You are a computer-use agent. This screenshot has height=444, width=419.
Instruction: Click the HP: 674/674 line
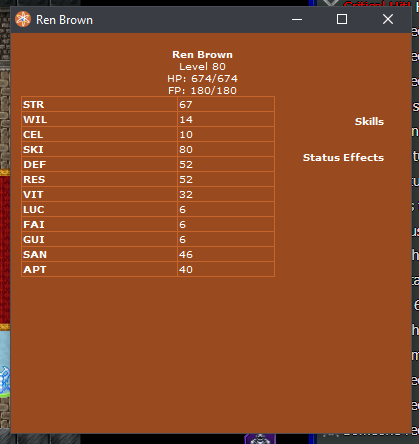202,79
